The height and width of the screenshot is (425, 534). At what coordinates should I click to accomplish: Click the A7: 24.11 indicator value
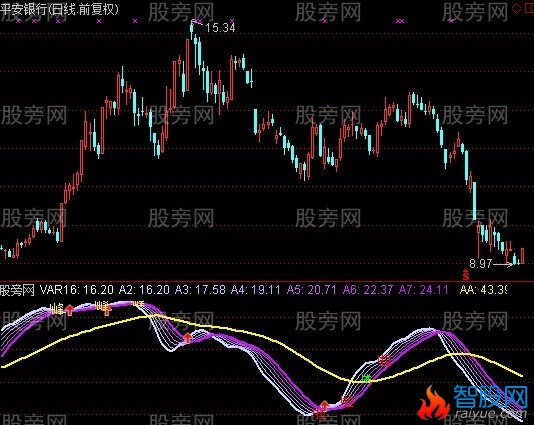point(423,290)
